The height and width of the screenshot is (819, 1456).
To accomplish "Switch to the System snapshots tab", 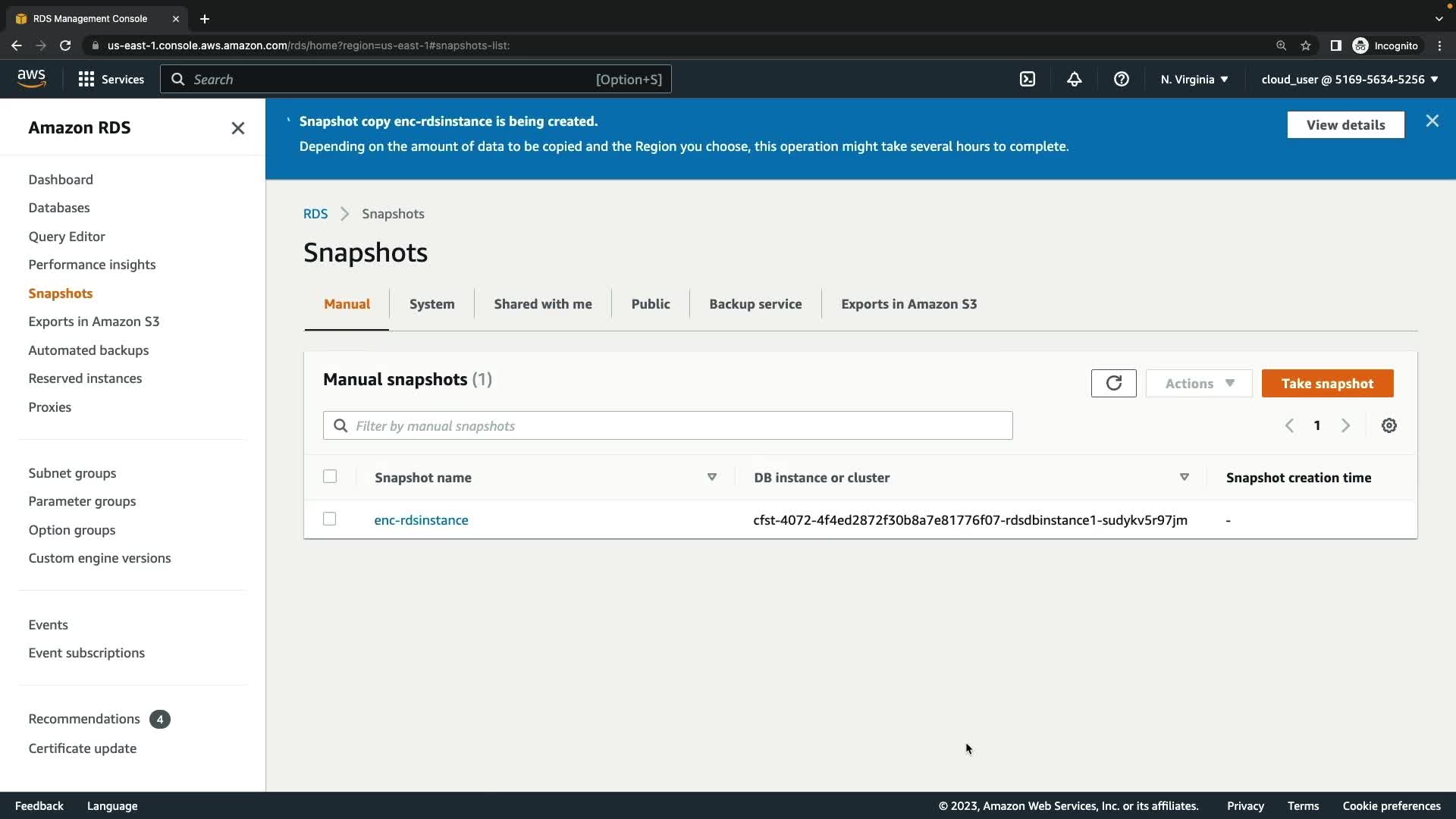I will click(431, 304).
